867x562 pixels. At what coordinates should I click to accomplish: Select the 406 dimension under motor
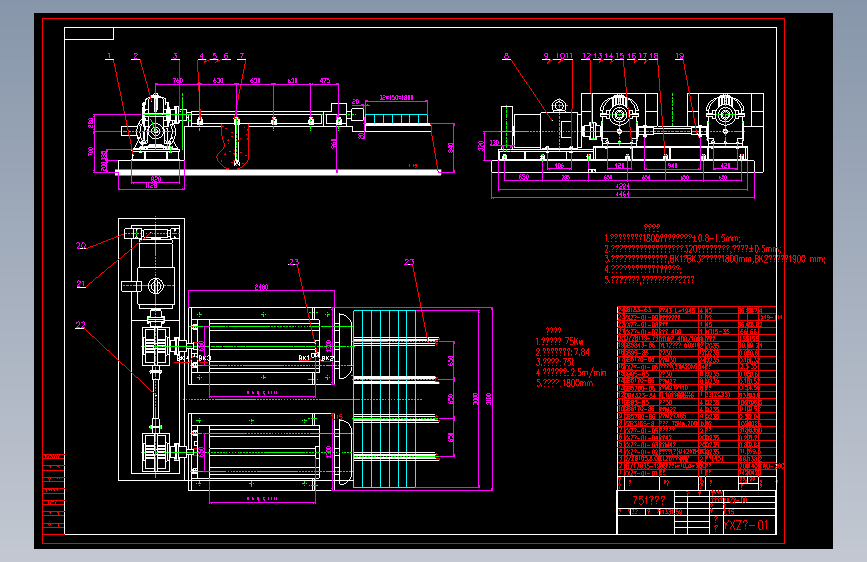point(559,165)
